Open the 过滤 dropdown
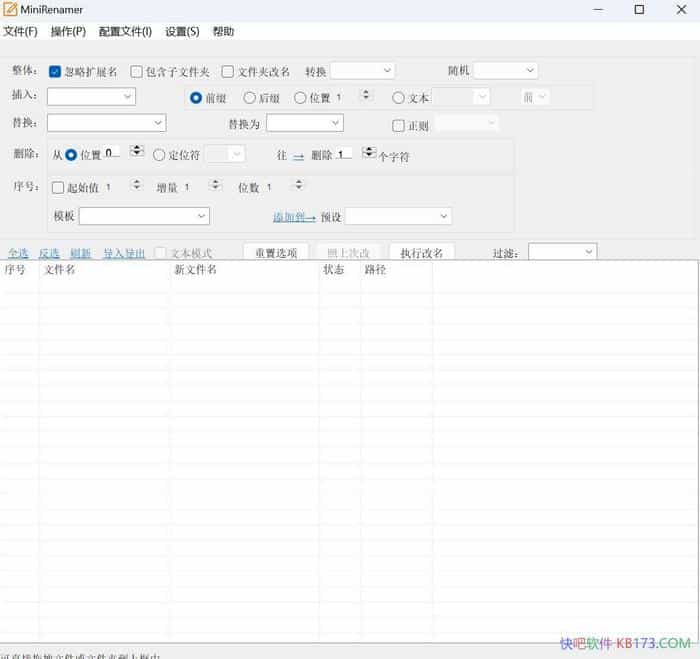This screenshot has width=700, height=659. [x=562, y=252]
